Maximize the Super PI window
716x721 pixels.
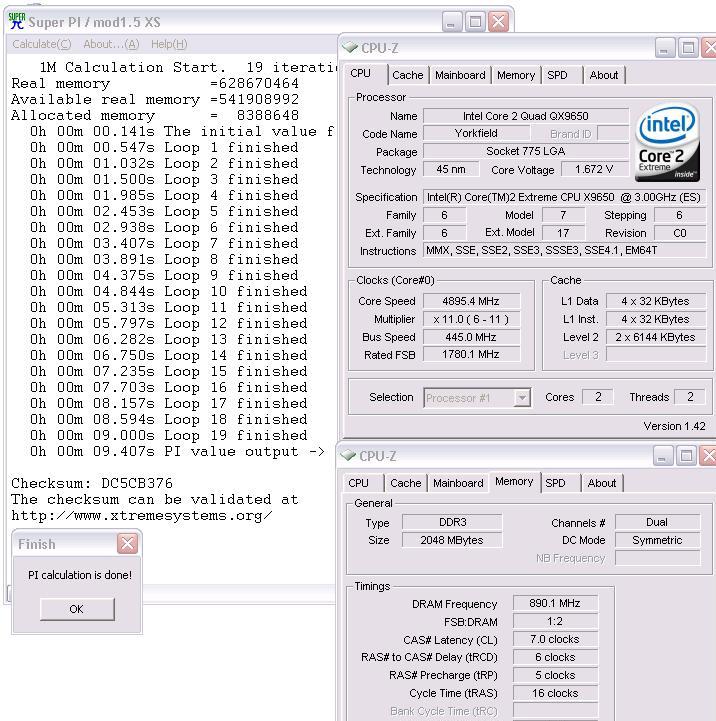click(475, 22)
